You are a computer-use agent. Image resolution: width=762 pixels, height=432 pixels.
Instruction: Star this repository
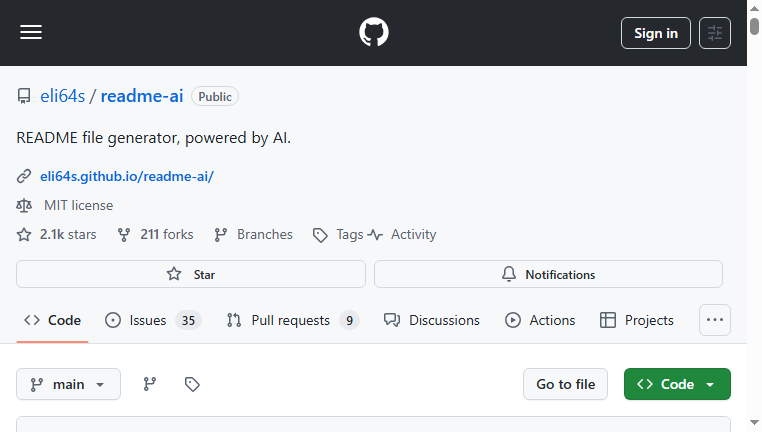tap(191, 274)
